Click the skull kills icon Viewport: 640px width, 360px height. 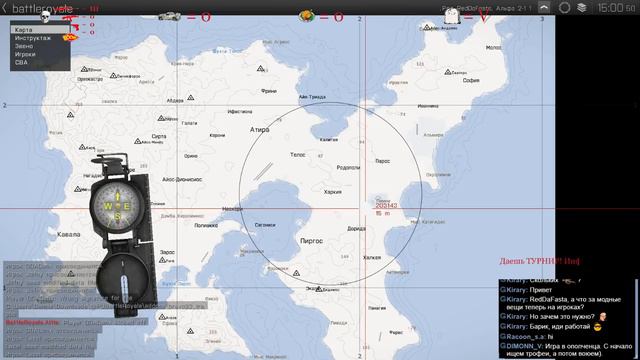(46, 16)
